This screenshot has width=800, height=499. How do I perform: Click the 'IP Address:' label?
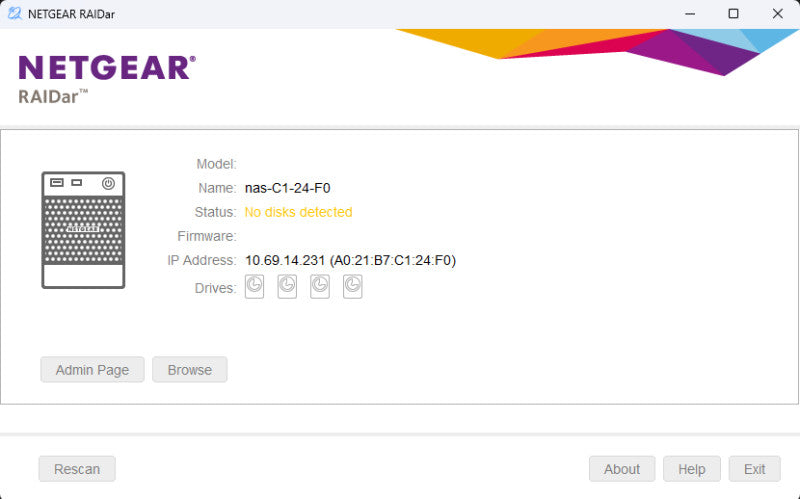pos(202,260)
